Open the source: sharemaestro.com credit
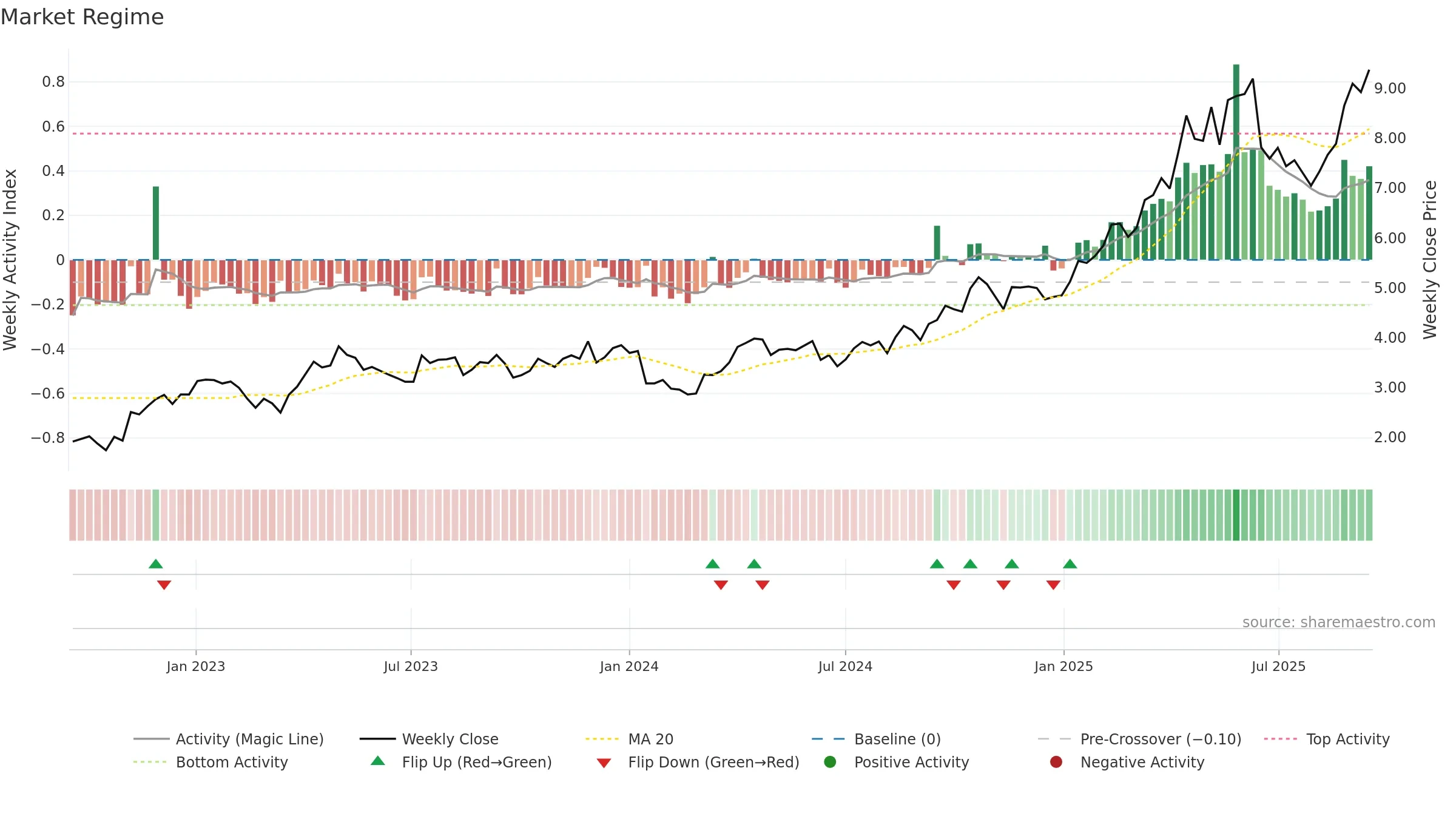1456x819 pixels. pos(1339,622)
